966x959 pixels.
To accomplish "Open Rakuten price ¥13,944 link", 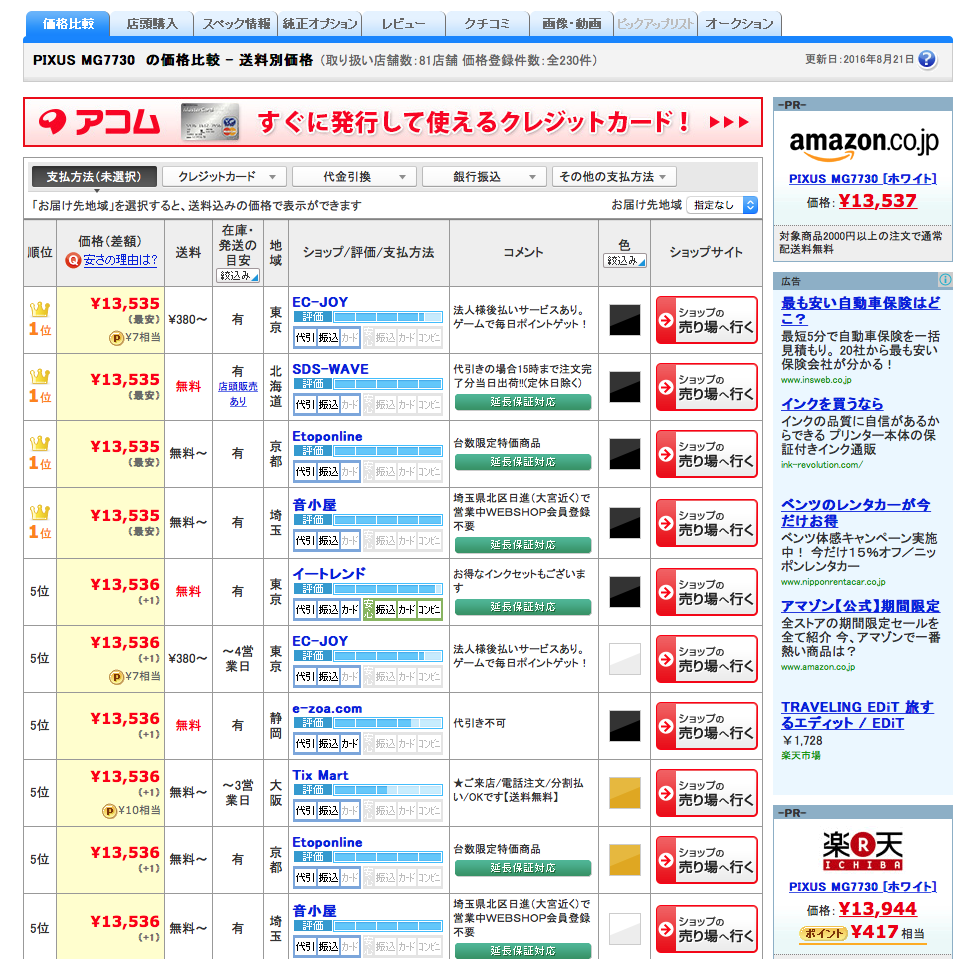I will click(x=877, y=909).
